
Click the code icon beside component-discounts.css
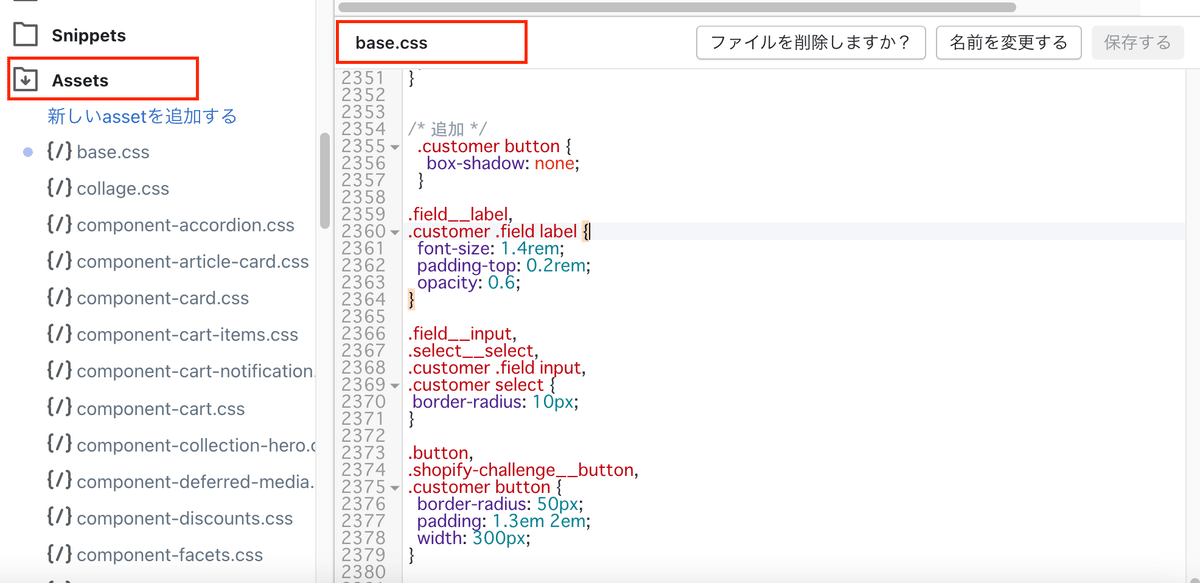click(x=59, y=518)
